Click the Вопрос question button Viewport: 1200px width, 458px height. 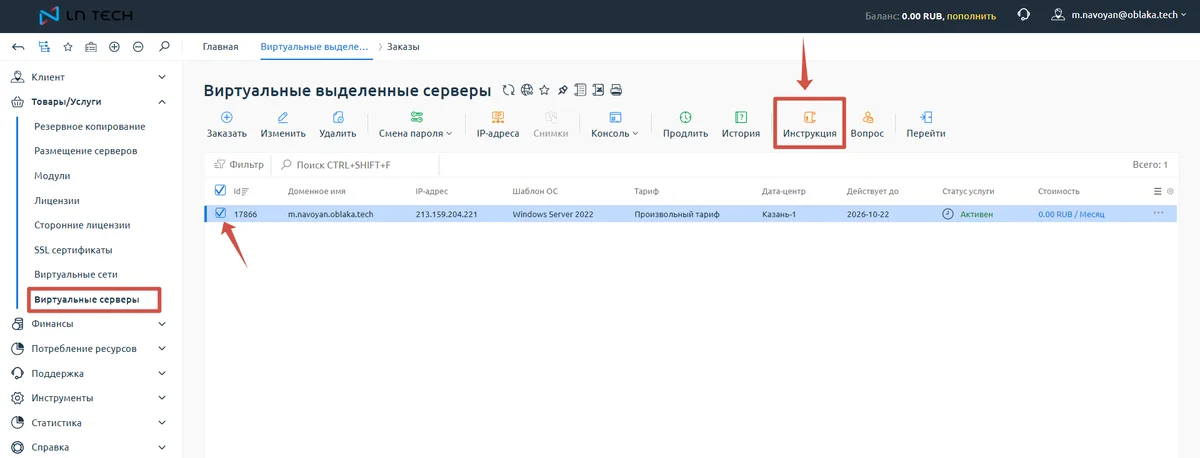tap(867, 124)
